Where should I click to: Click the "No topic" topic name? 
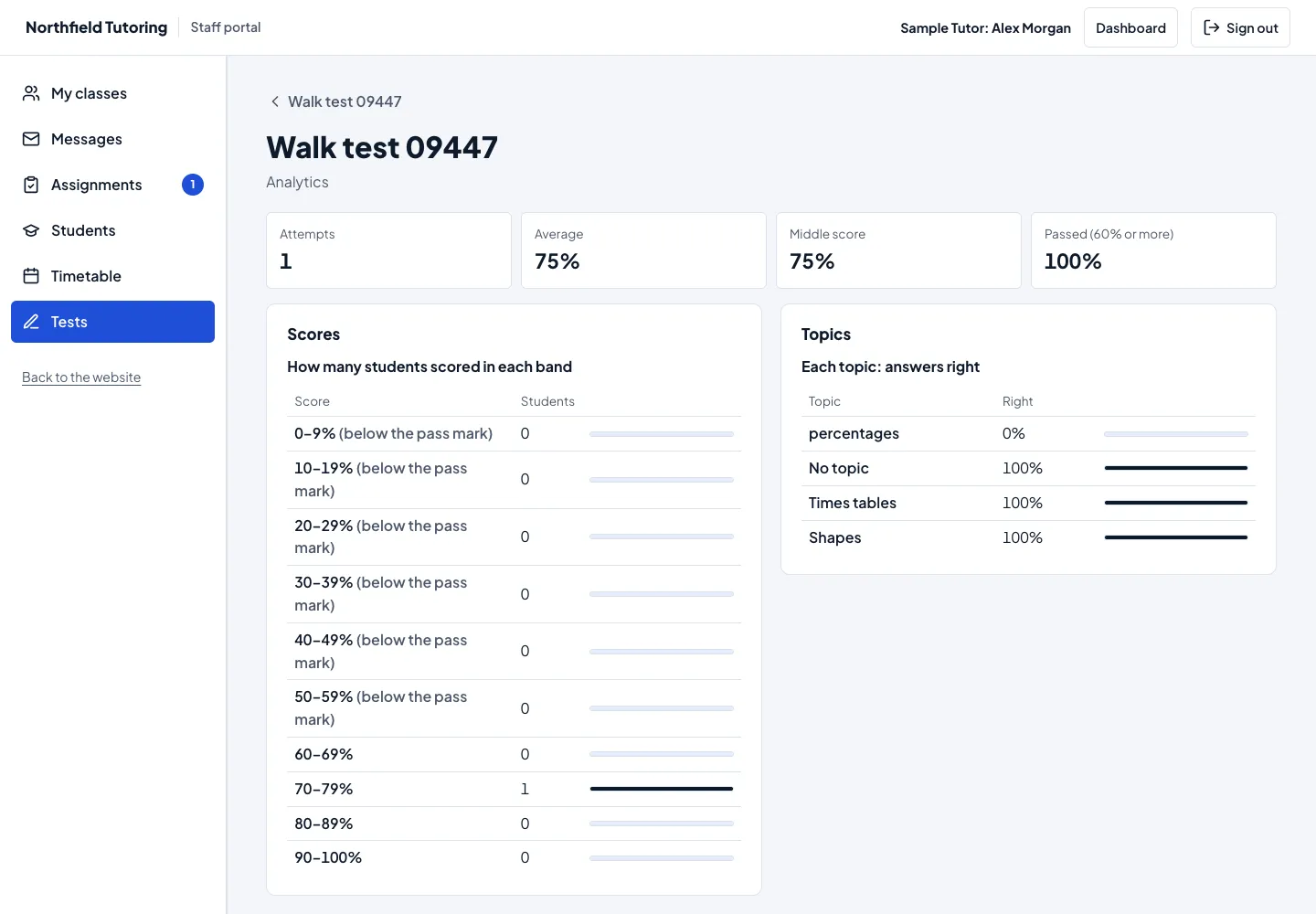(839, 468)
